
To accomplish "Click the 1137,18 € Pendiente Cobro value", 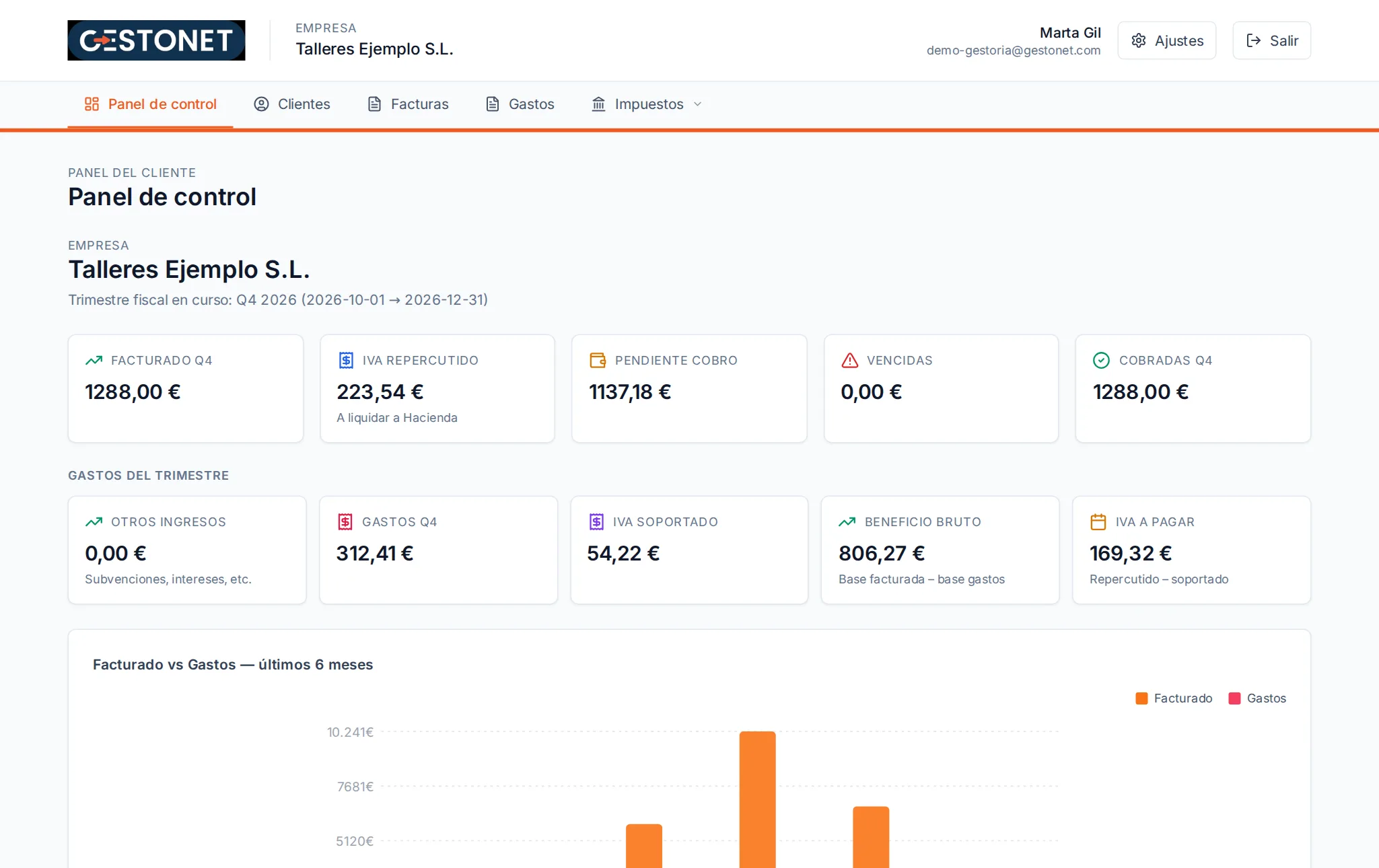I will pyautogui.click(x=629, y=392).
